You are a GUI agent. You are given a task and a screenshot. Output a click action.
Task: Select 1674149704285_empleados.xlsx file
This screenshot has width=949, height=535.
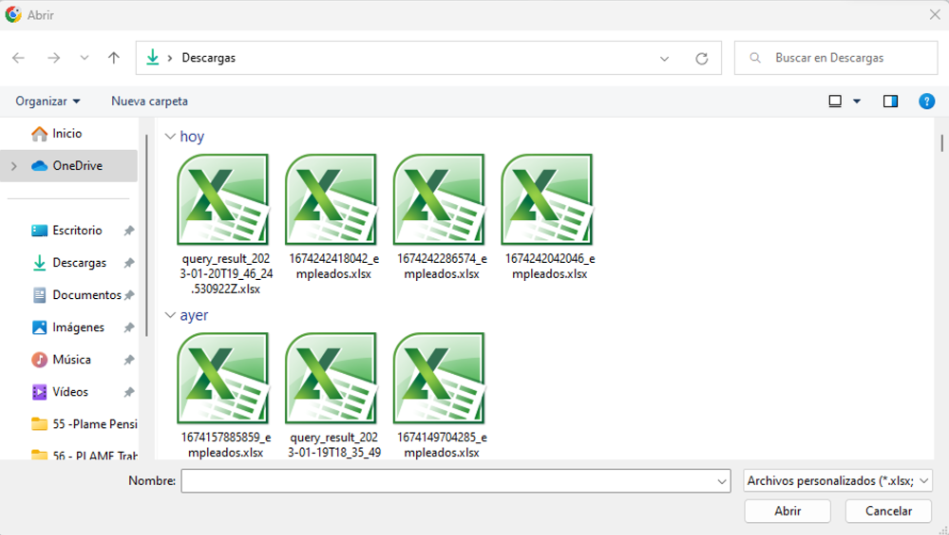[441, 395]
